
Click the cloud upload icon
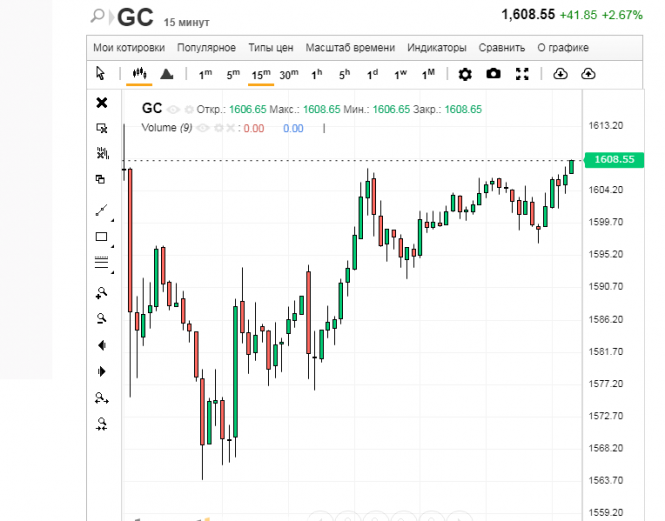[588, 74]
